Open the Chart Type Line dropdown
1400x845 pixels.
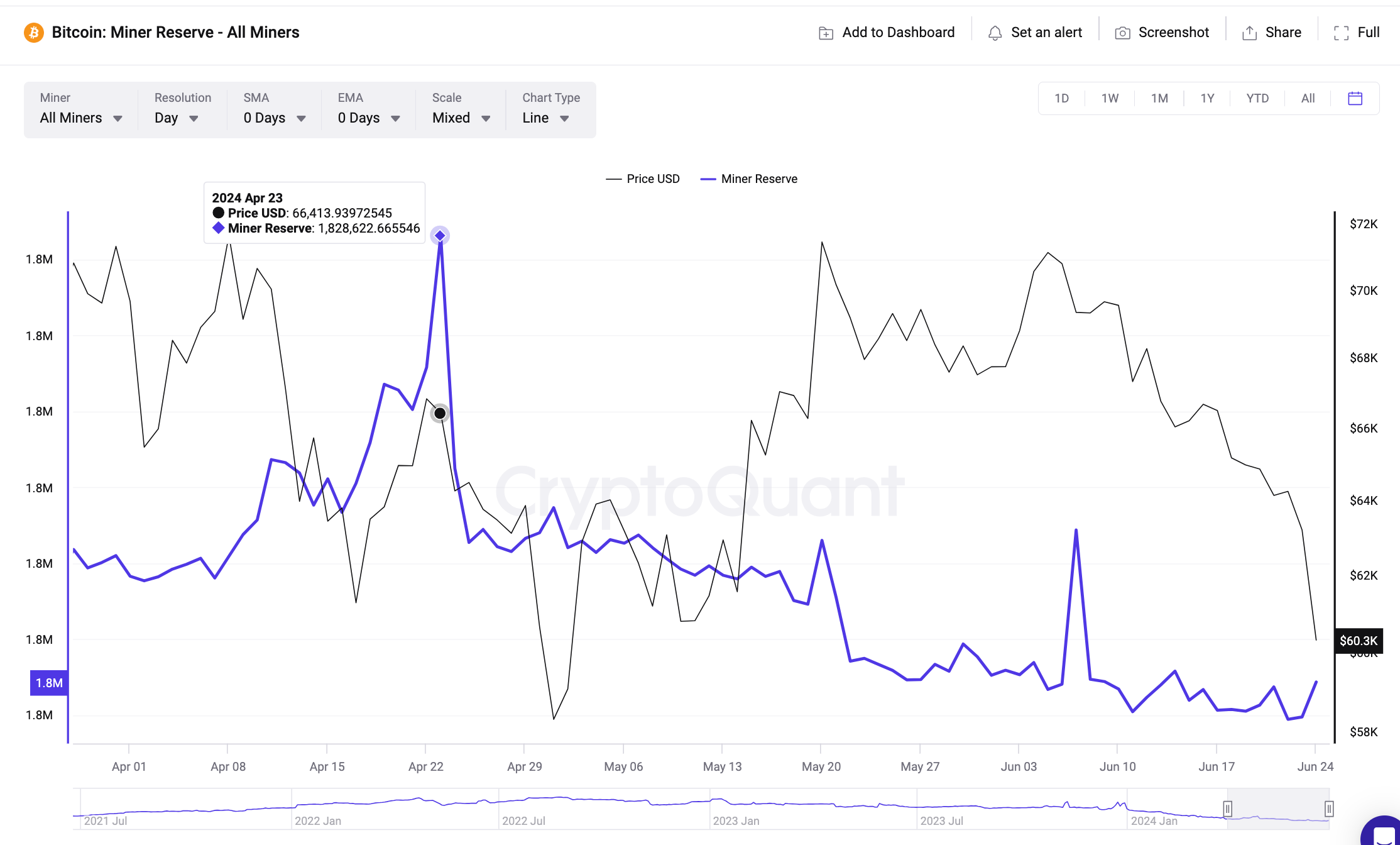545,118
